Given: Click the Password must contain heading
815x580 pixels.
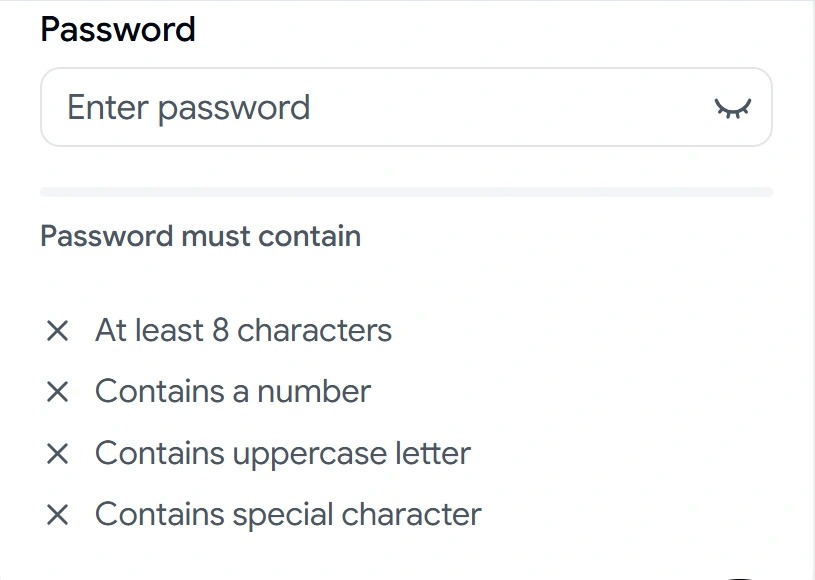Looking at the screenshot, I should (201, 236).
